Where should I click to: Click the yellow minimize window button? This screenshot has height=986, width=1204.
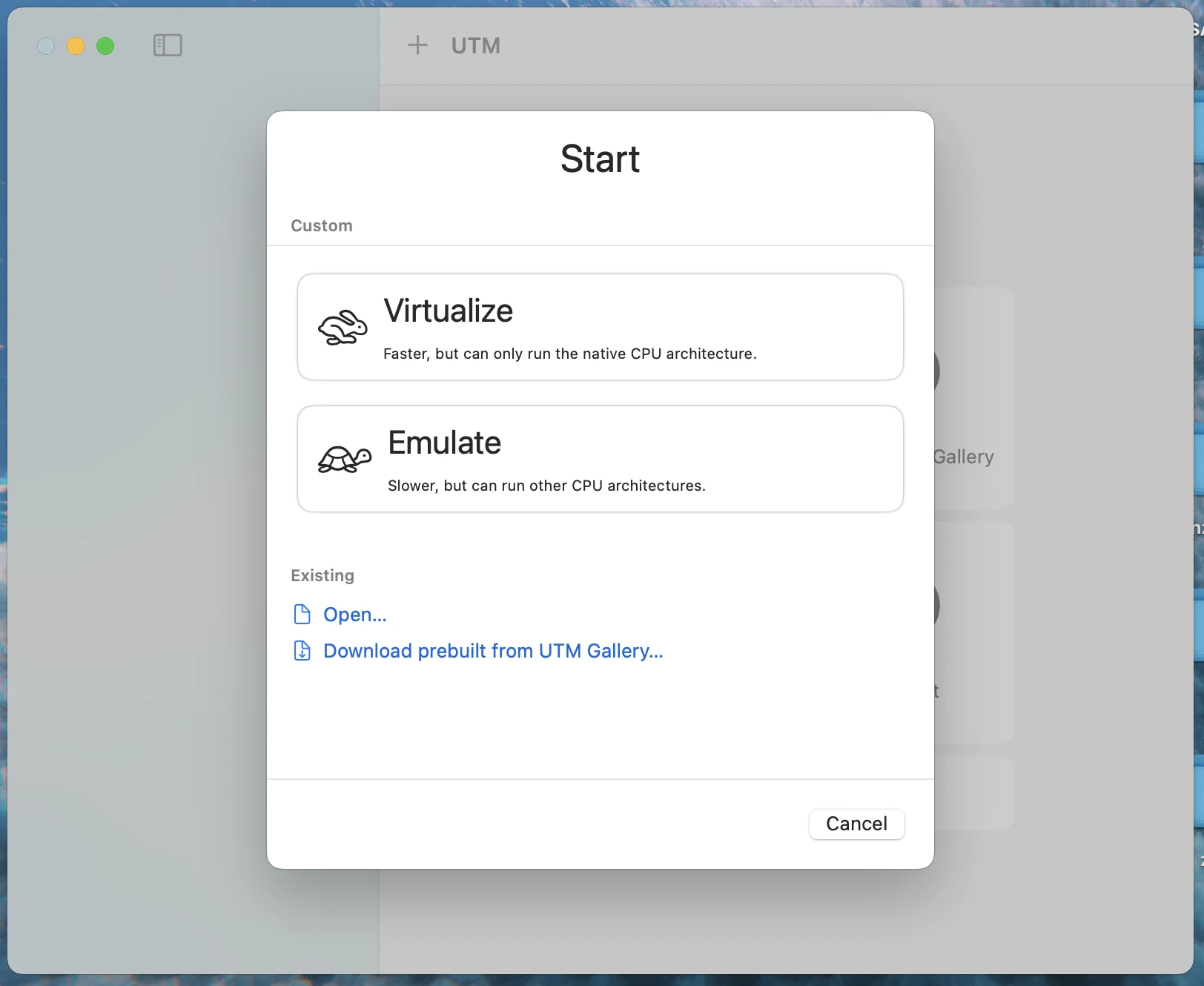(76, 46)
